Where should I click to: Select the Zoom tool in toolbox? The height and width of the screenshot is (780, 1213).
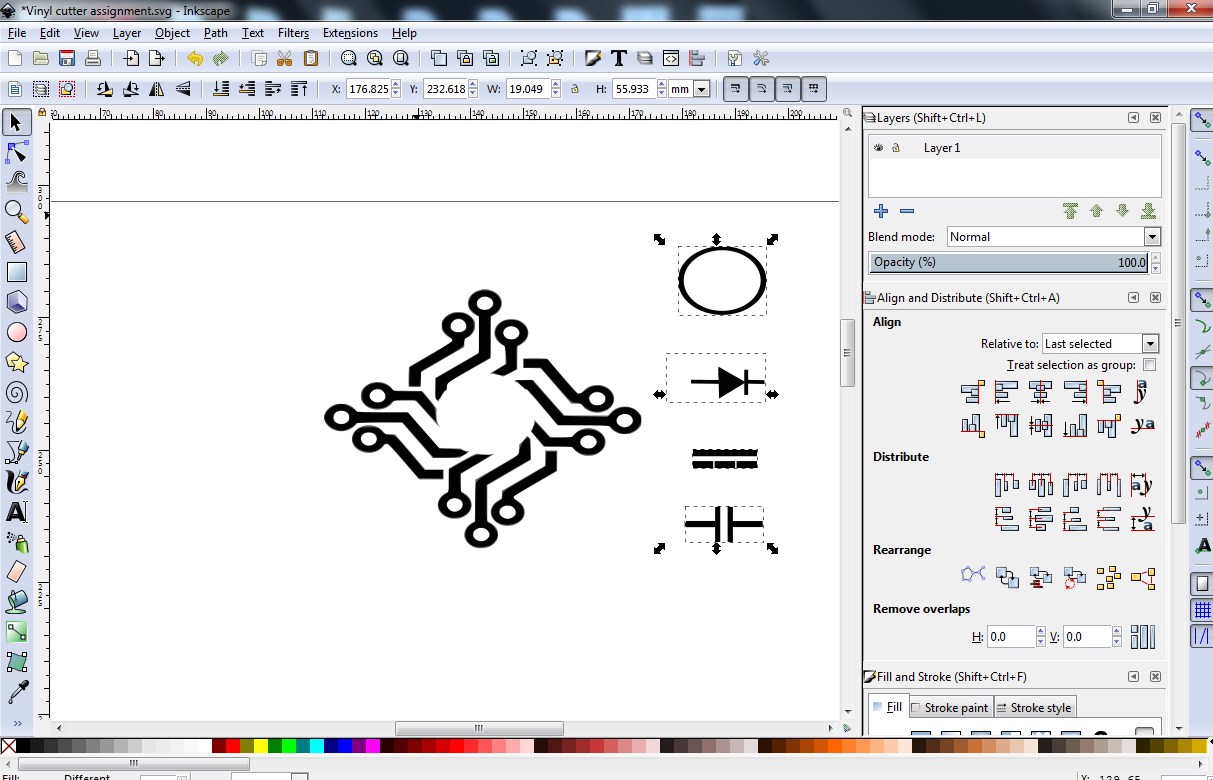click(16, 212)
